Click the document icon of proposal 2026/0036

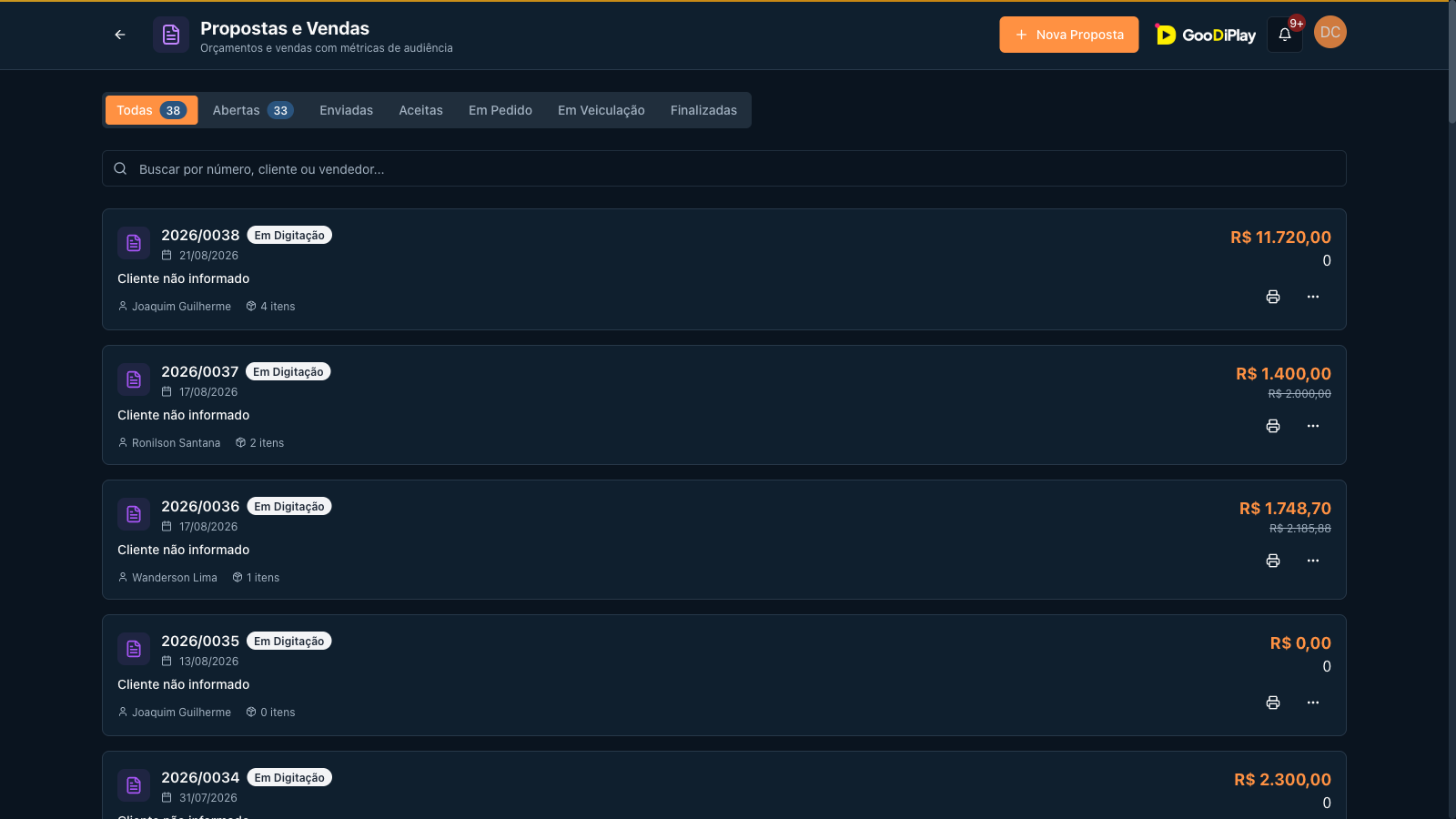[x=134, y=514]
